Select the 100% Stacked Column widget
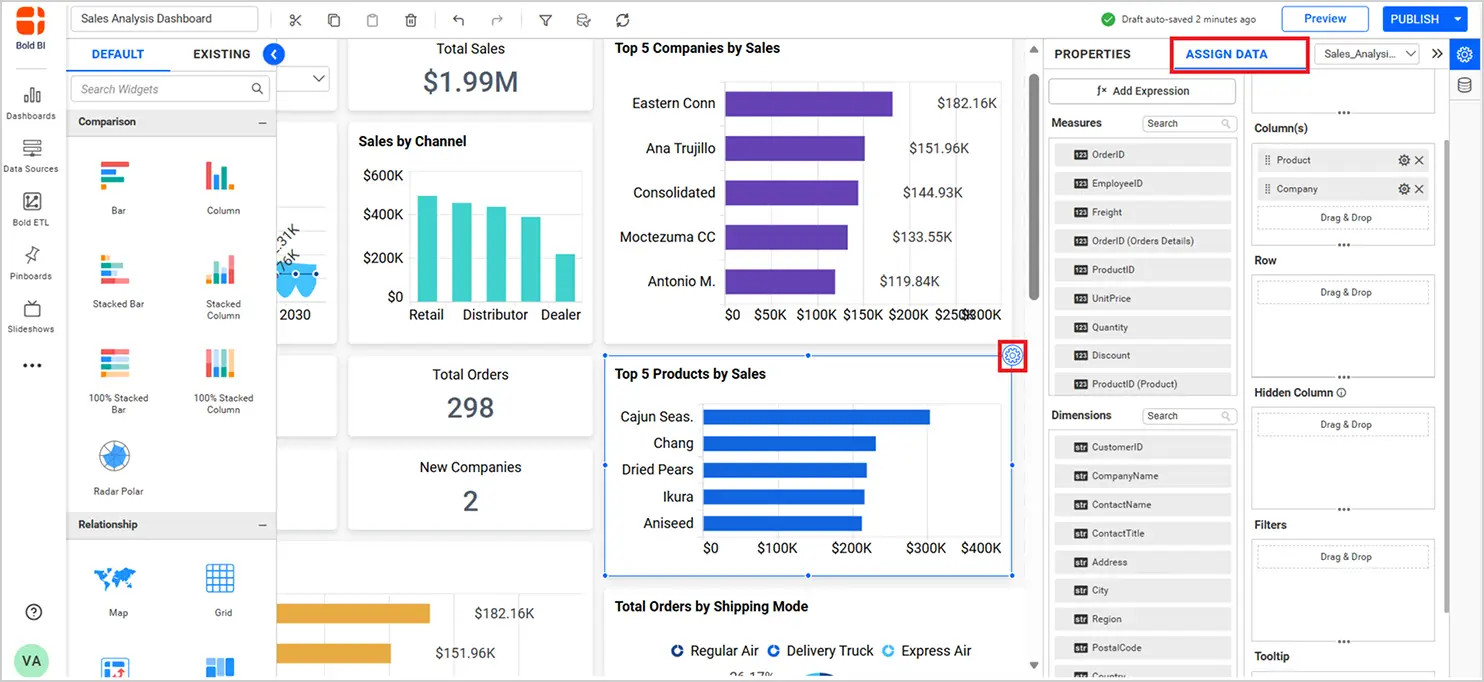The width and height of the screenshot is (1484, 682). (223, 380)
